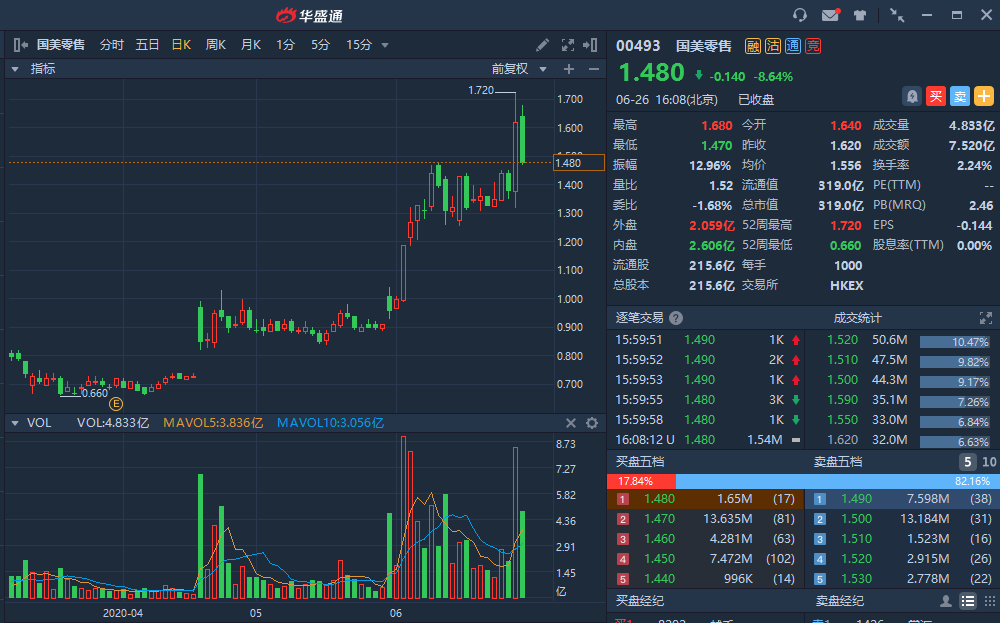This screenshot has width=1000, height=623.
Task: Collapse left sidebar panel icon
Action: [20, 45]
